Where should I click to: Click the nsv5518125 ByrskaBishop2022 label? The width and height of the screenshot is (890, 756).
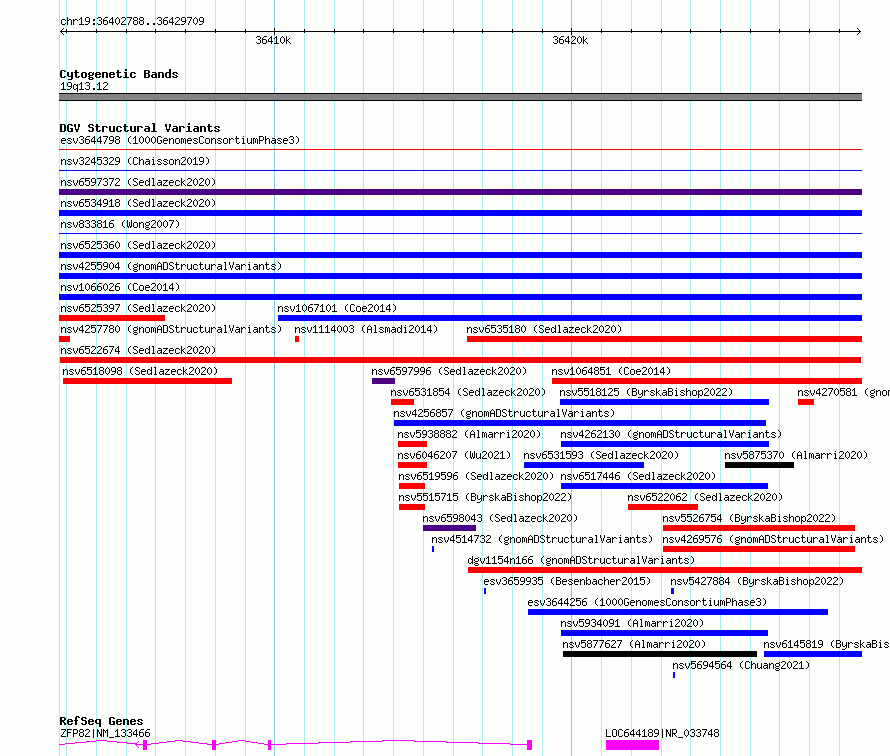646,392
